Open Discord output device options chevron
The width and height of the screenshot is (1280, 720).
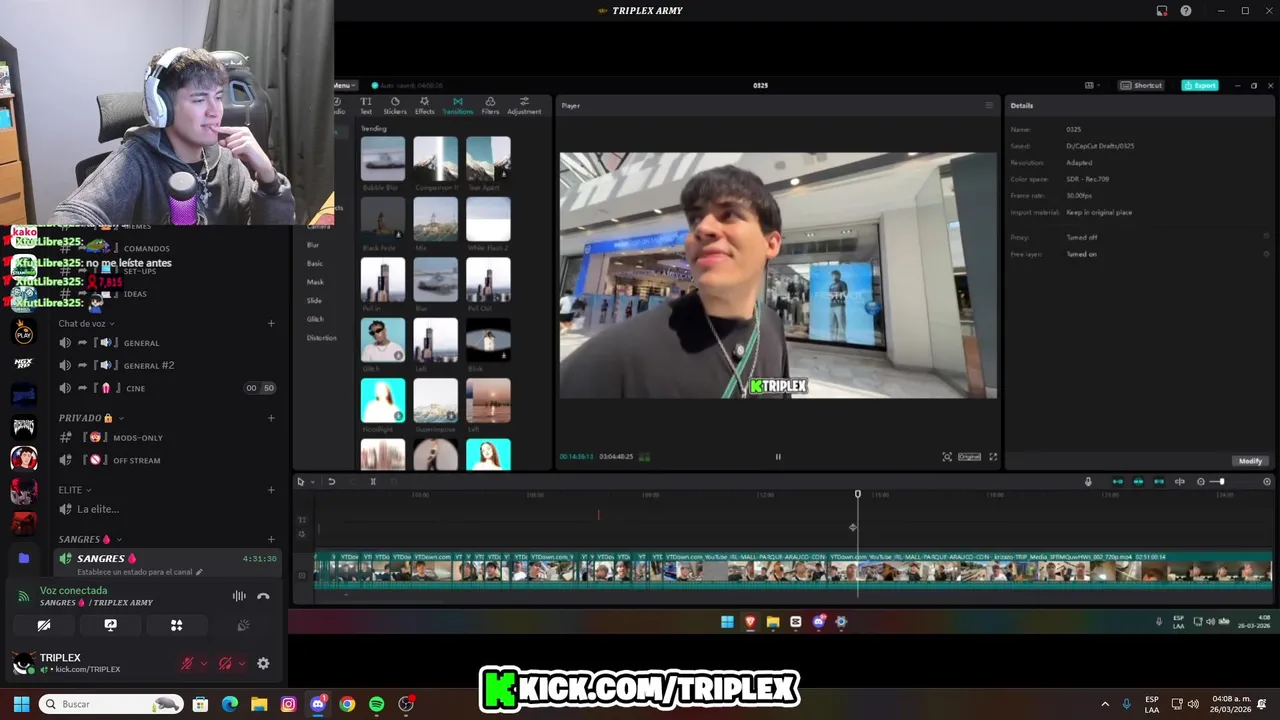coord(242,663)
